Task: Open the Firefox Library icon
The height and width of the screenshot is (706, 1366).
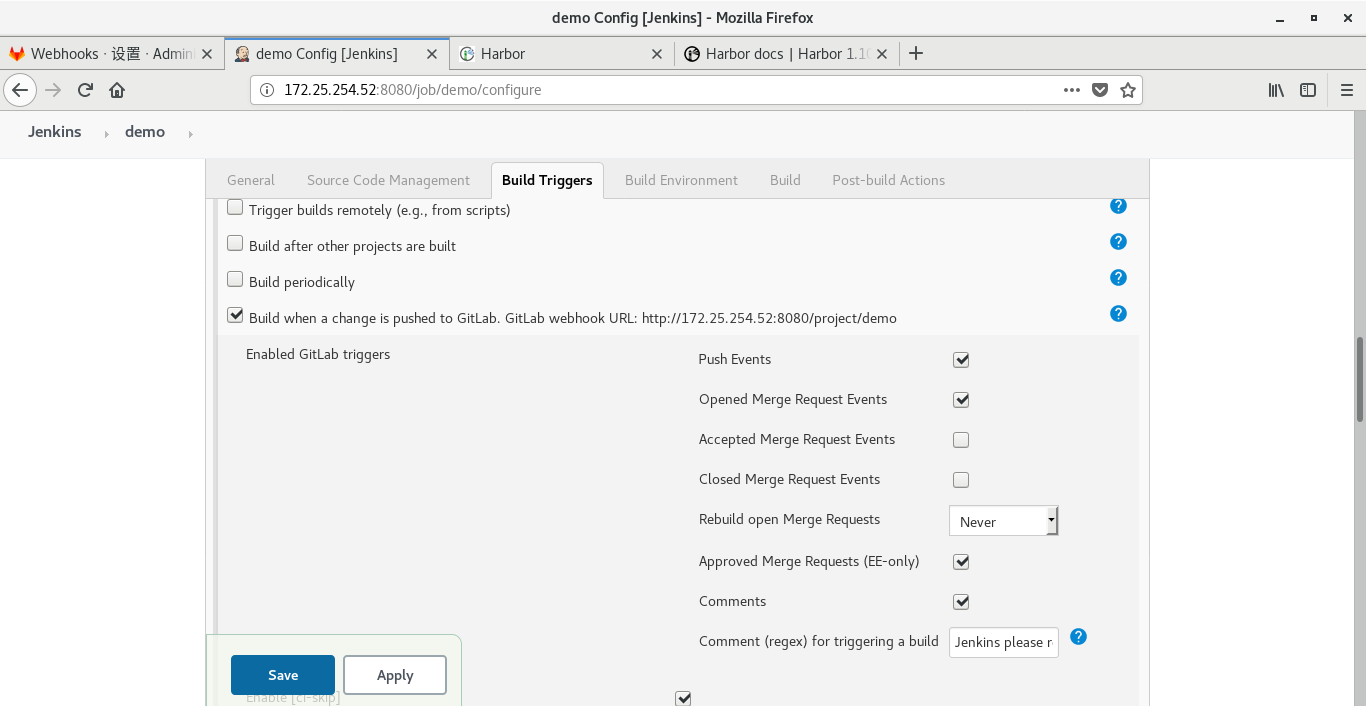Action: (x=1276, y=90)
